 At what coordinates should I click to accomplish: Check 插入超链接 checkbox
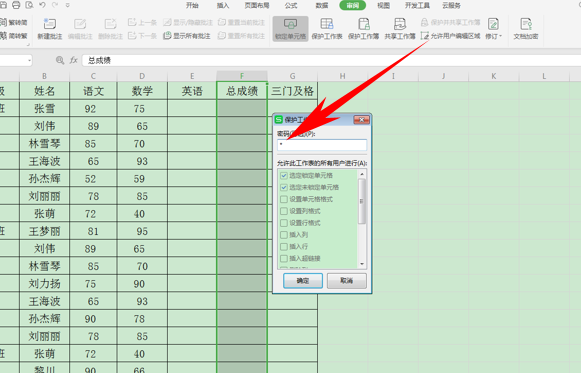point(284,259)
